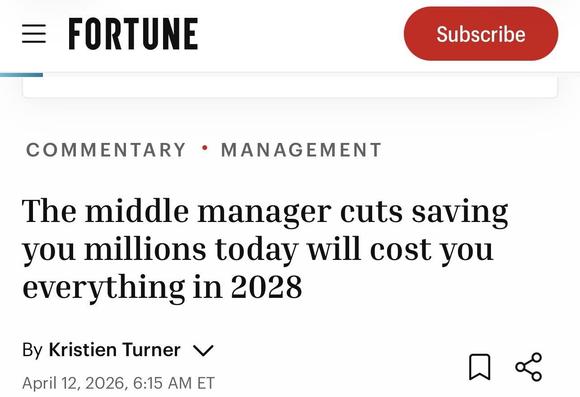The width and height of the screenshot is (580, 397).
Task: Share the article using share icon
Action: [x=529, y=367]
